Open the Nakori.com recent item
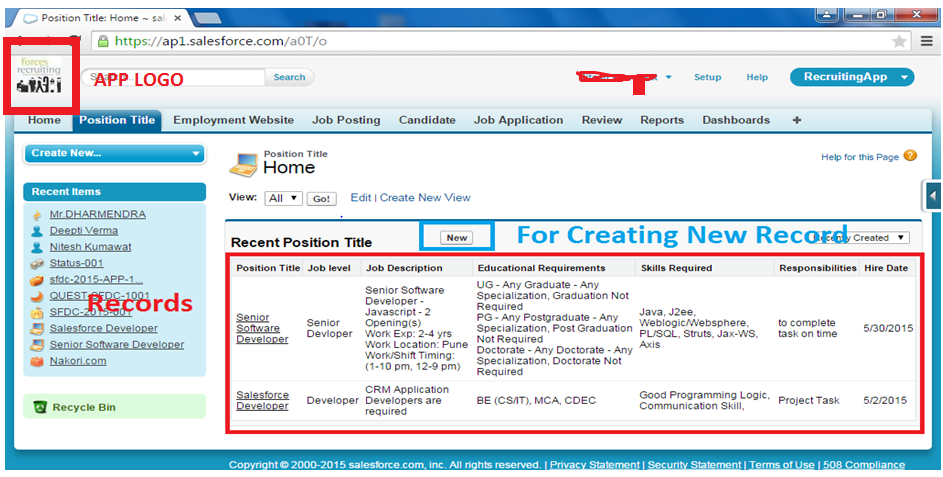The height and width of the screenshot is (477, 943). (78, 361)
